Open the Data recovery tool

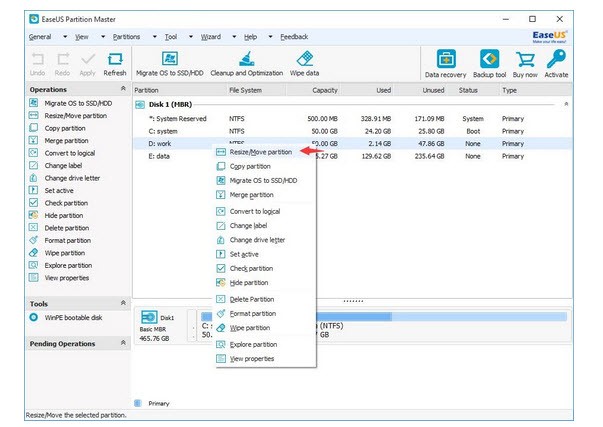pyautogui.click(x=446, y=64)
